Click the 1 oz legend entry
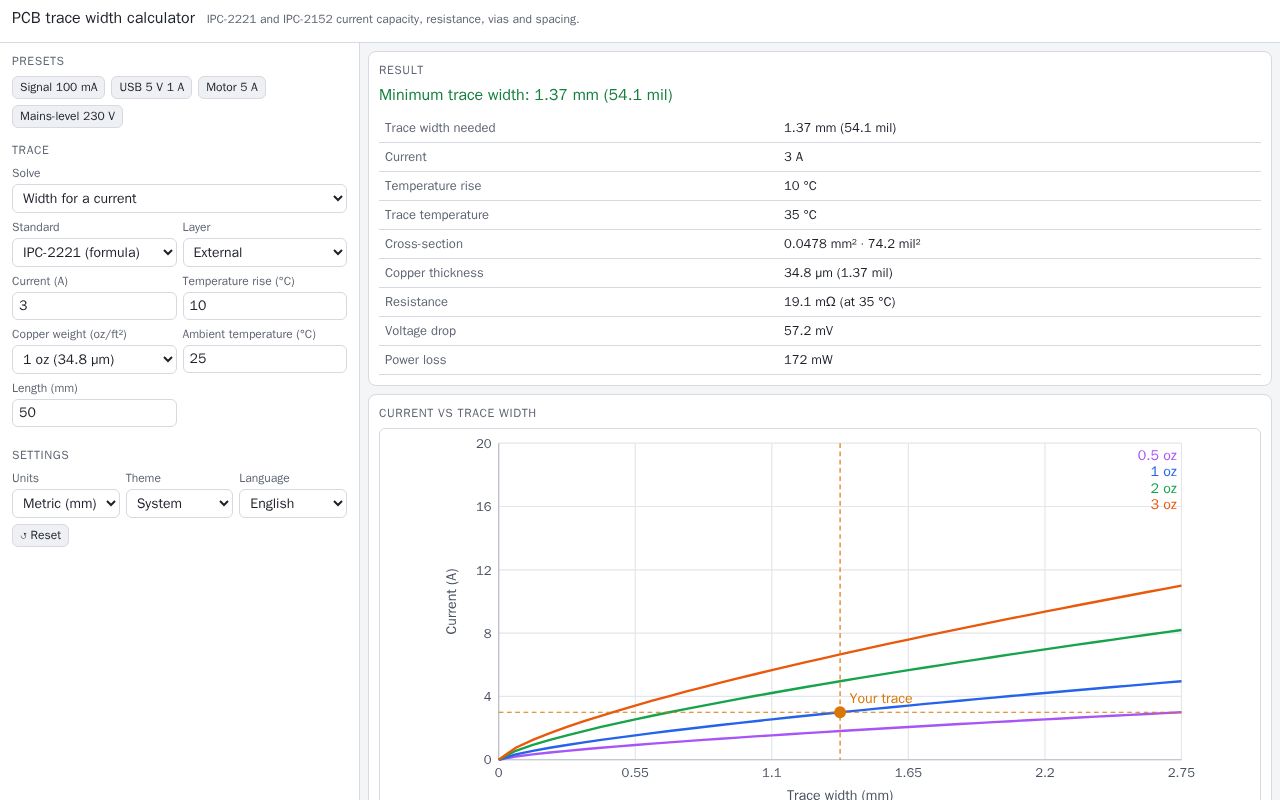The height and width of the screenshot is (800, 1280). 1163,471
